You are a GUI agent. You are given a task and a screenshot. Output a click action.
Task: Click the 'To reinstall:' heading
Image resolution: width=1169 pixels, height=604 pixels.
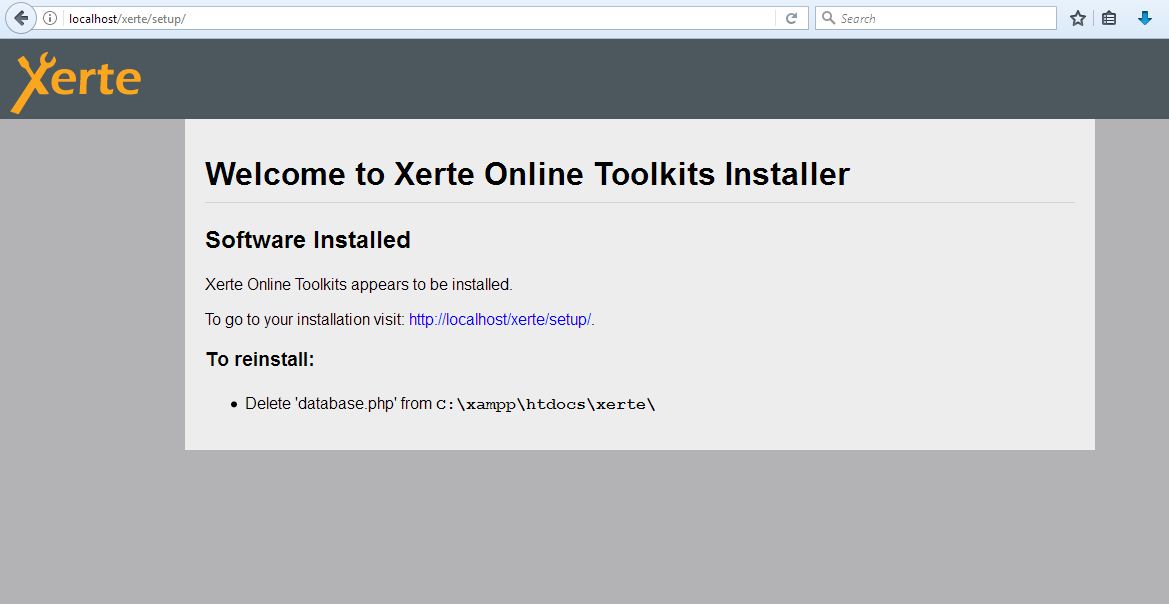pos(260,359)
